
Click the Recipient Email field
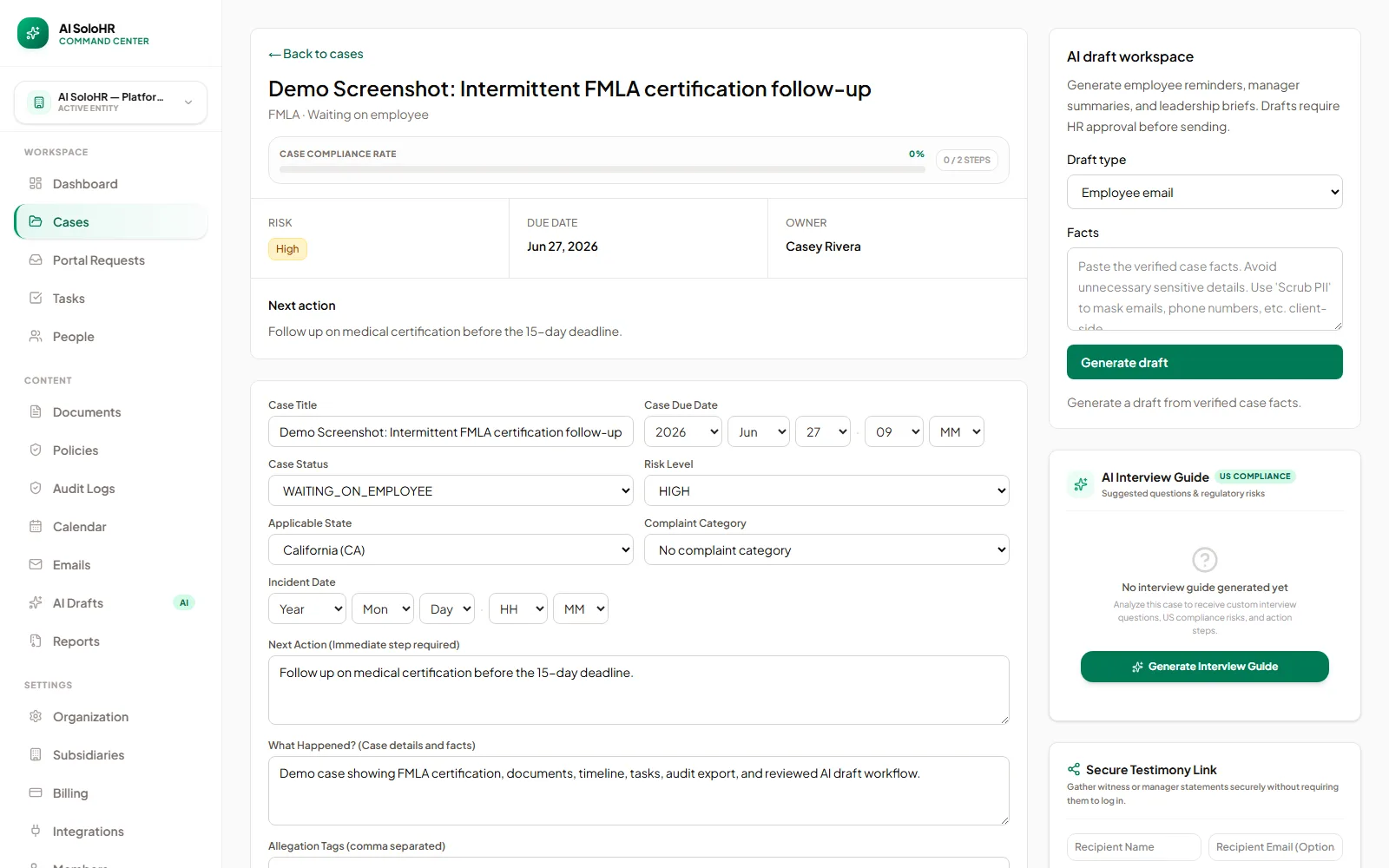tap(1276, 847)
